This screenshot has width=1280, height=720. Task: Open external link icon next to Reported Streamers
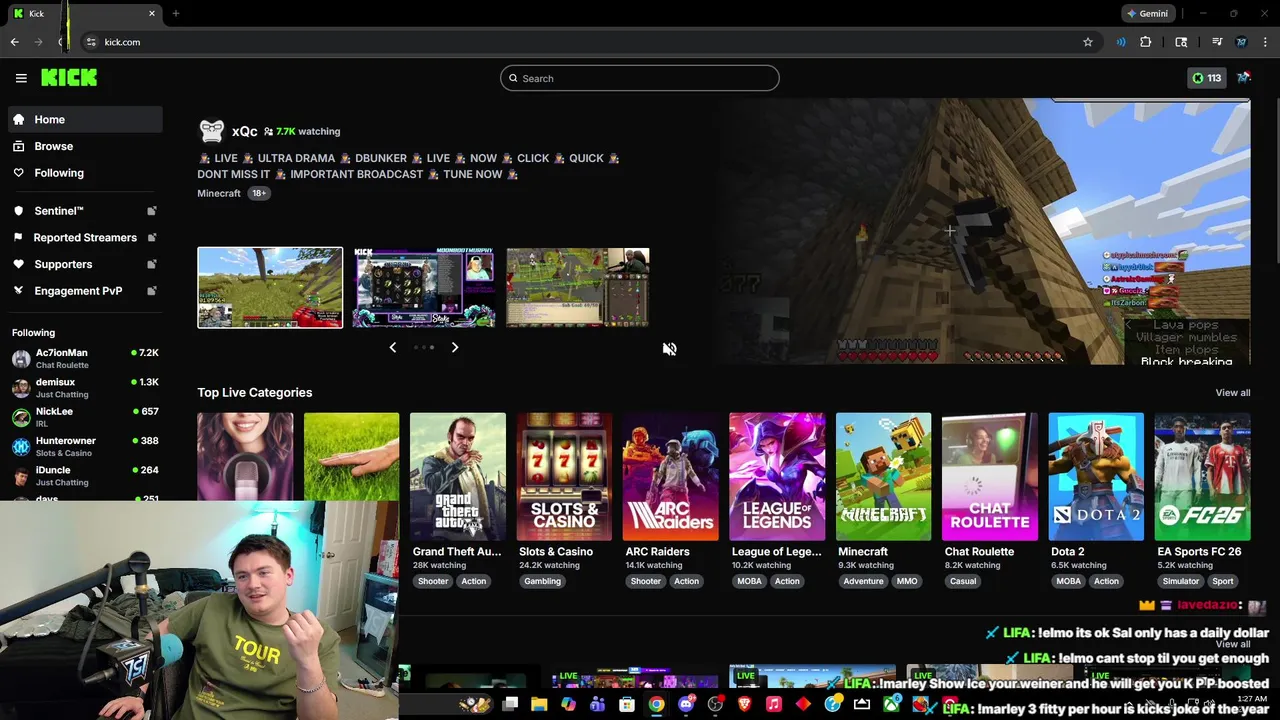(x=152, y=237)
